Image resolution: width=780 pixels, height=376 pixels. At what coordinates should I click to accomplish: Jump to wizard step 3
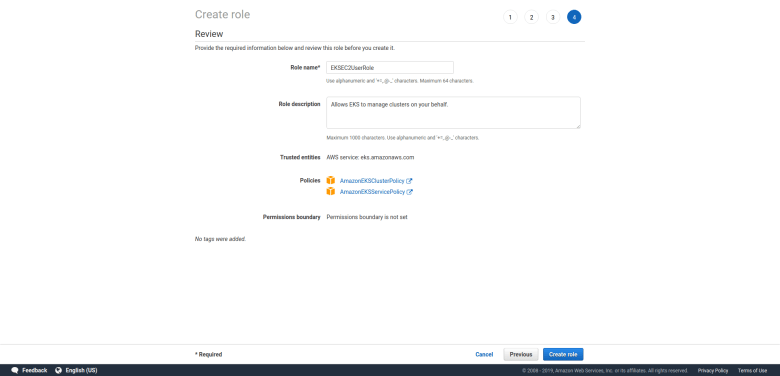[x=553, y=17]
